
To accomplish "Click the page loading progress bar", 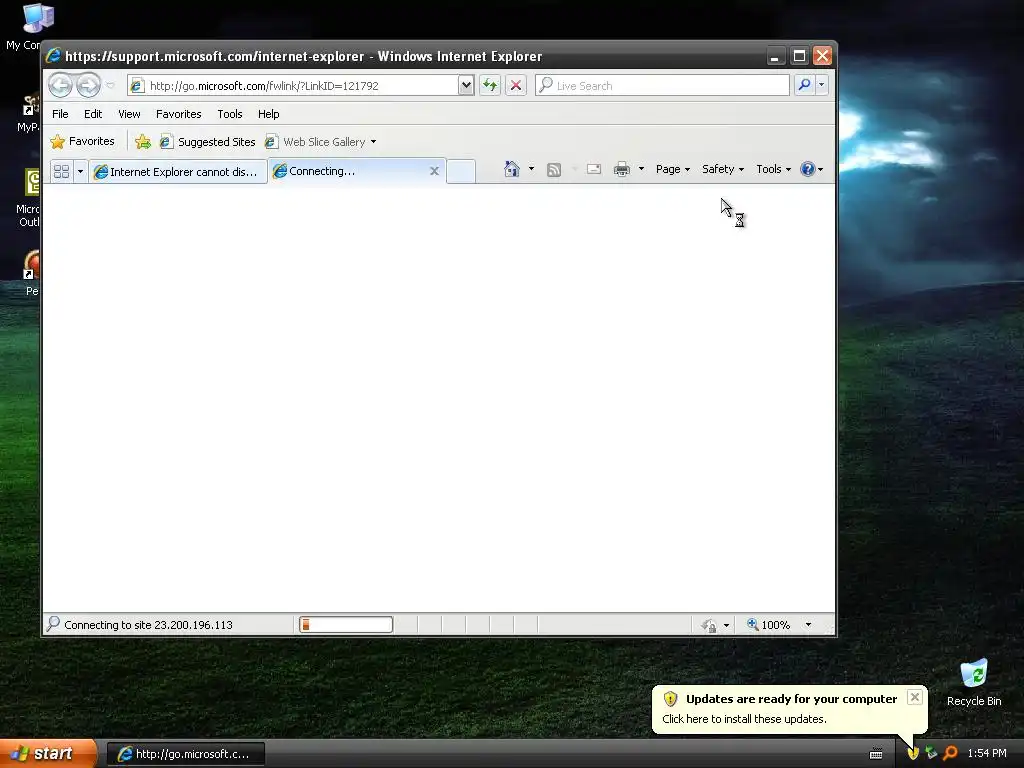I will pyautogui.click(x=346, y=625).
